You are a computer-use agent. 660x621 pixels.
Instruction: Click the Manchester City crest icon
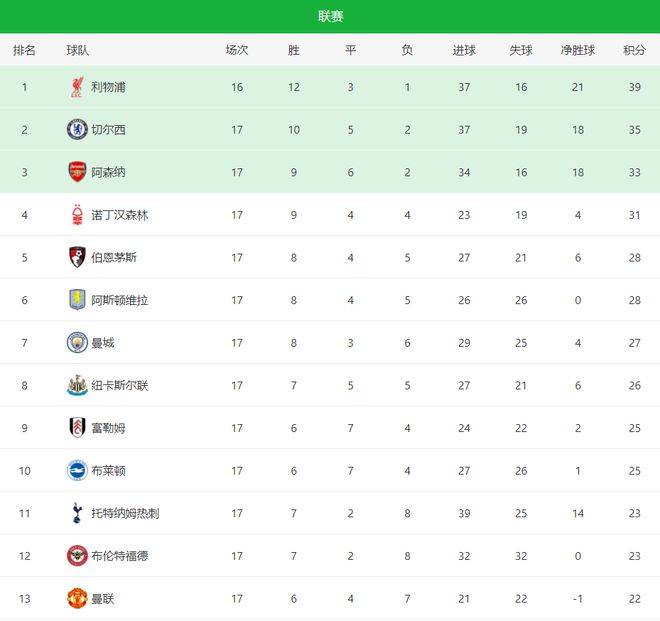coord(77,342)
